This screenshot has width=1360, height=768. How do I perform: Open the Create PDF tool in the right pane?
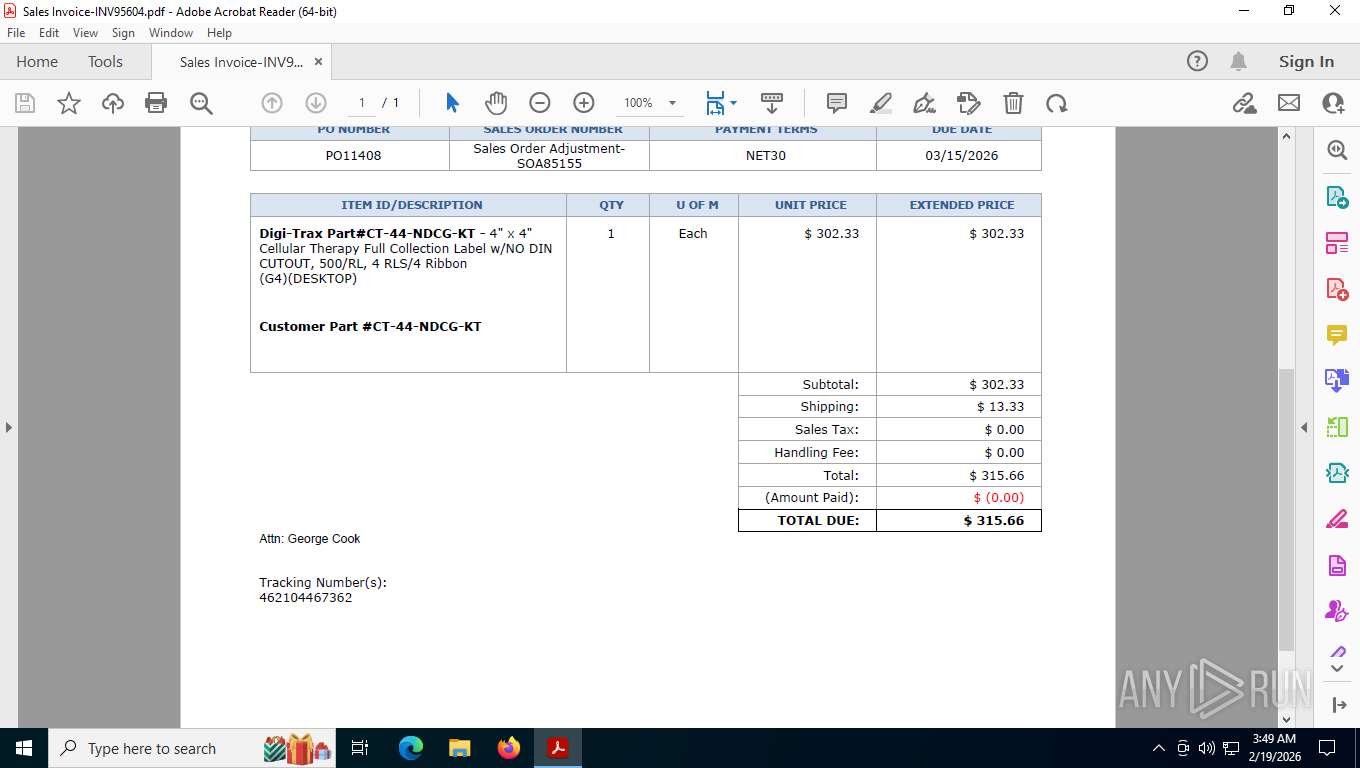point(1337,289)
